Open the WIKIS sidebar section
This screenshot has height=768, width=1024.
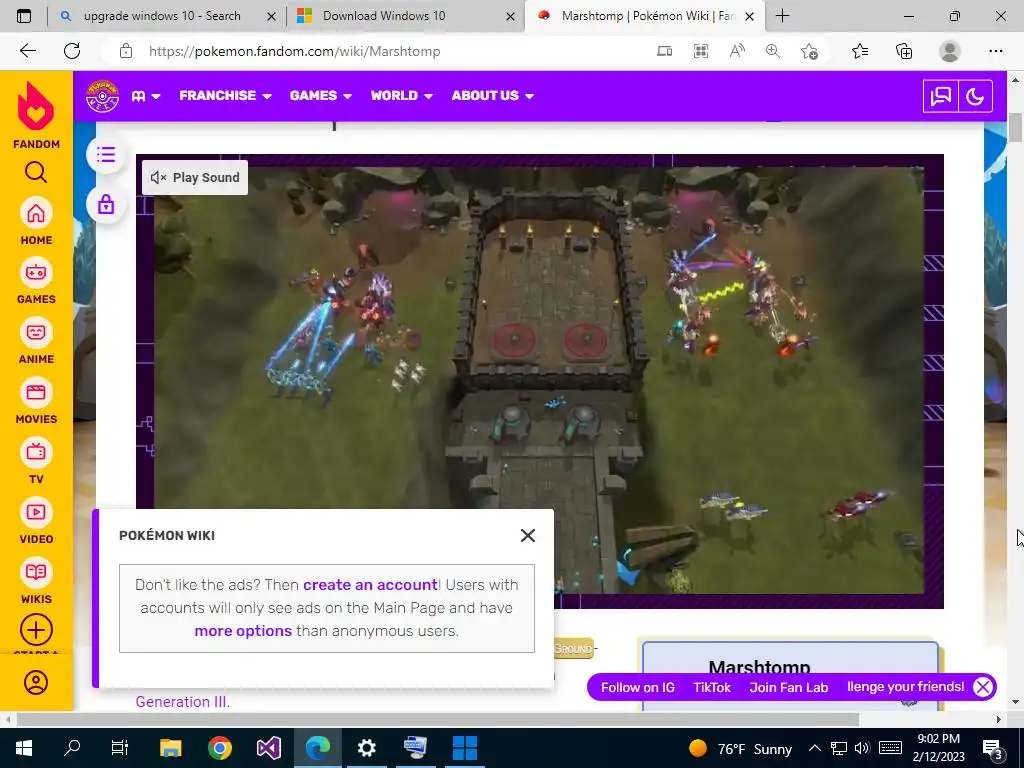click(36, 581)
